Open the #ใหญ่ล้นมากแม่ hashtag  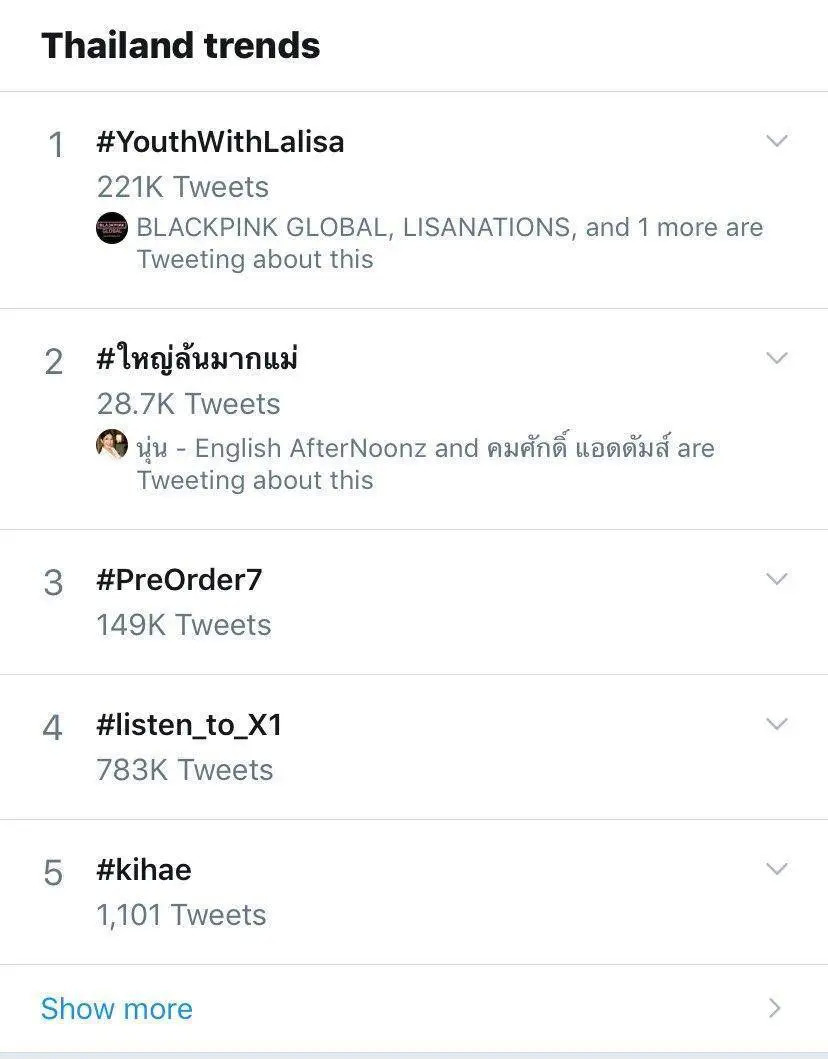pos(197,359)
